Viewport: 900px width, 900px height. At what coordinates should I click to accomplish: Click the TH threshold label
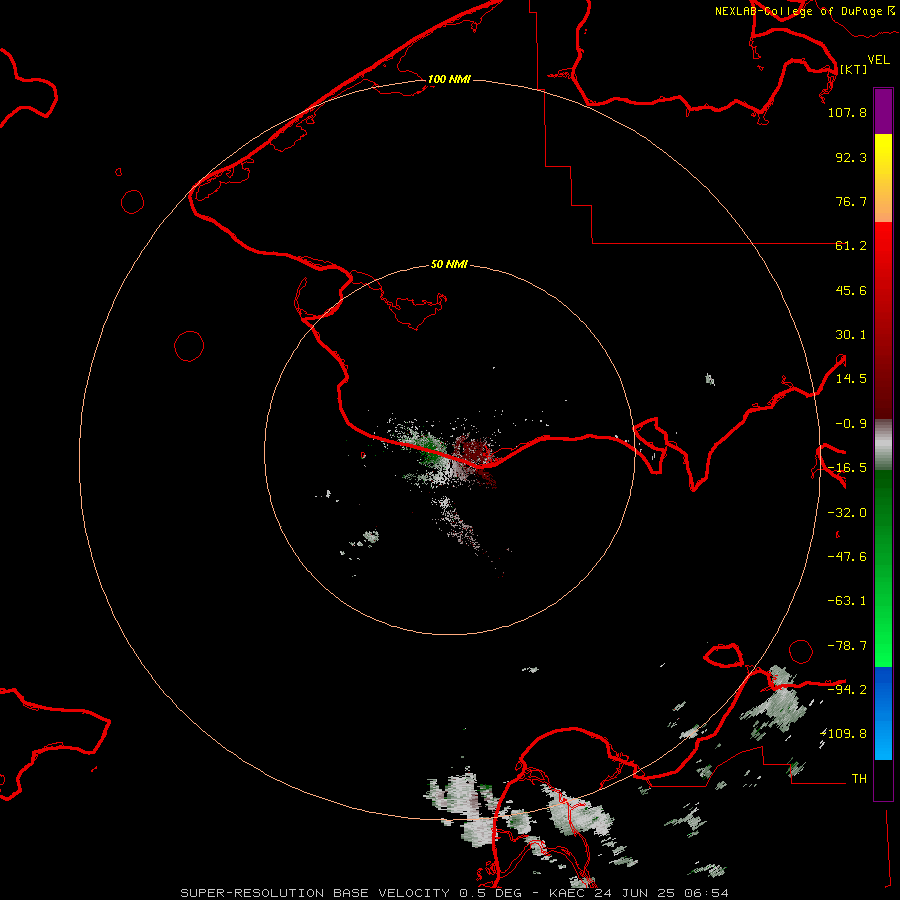(x=859, y=778)
